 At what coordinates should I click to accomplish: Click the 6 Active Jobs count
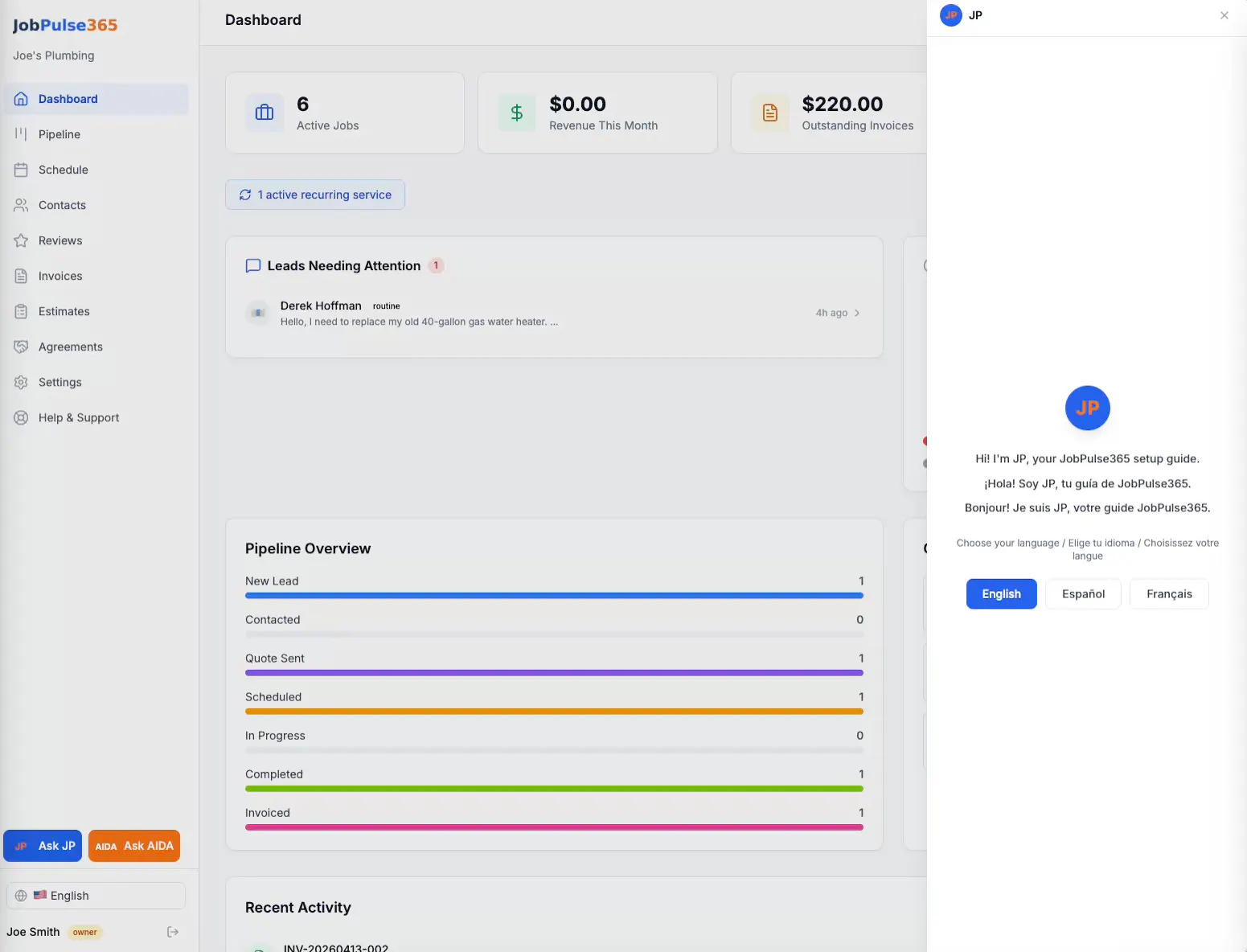(x=303, y=104)
